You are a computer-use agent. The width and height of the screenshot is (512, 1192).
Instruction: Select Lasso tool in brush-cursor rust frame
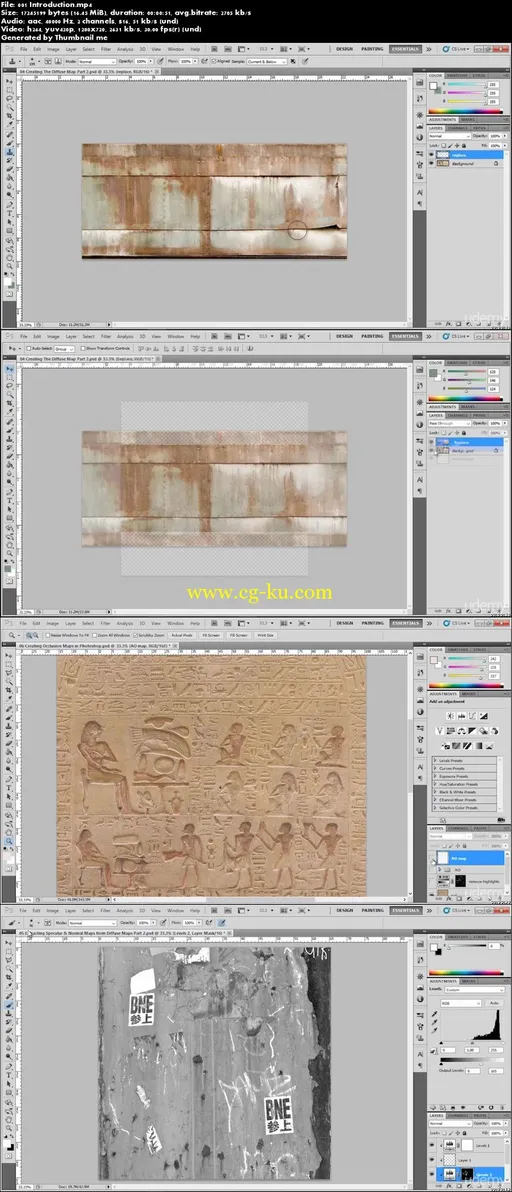(x=8, y=98)
